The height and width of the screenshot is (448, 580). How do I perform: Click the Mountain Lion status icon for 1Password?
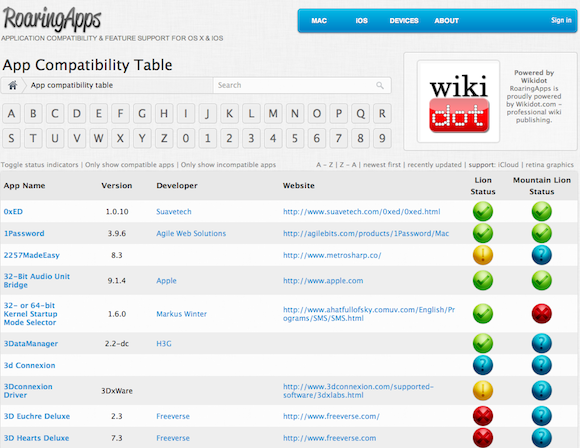(542, 233)
